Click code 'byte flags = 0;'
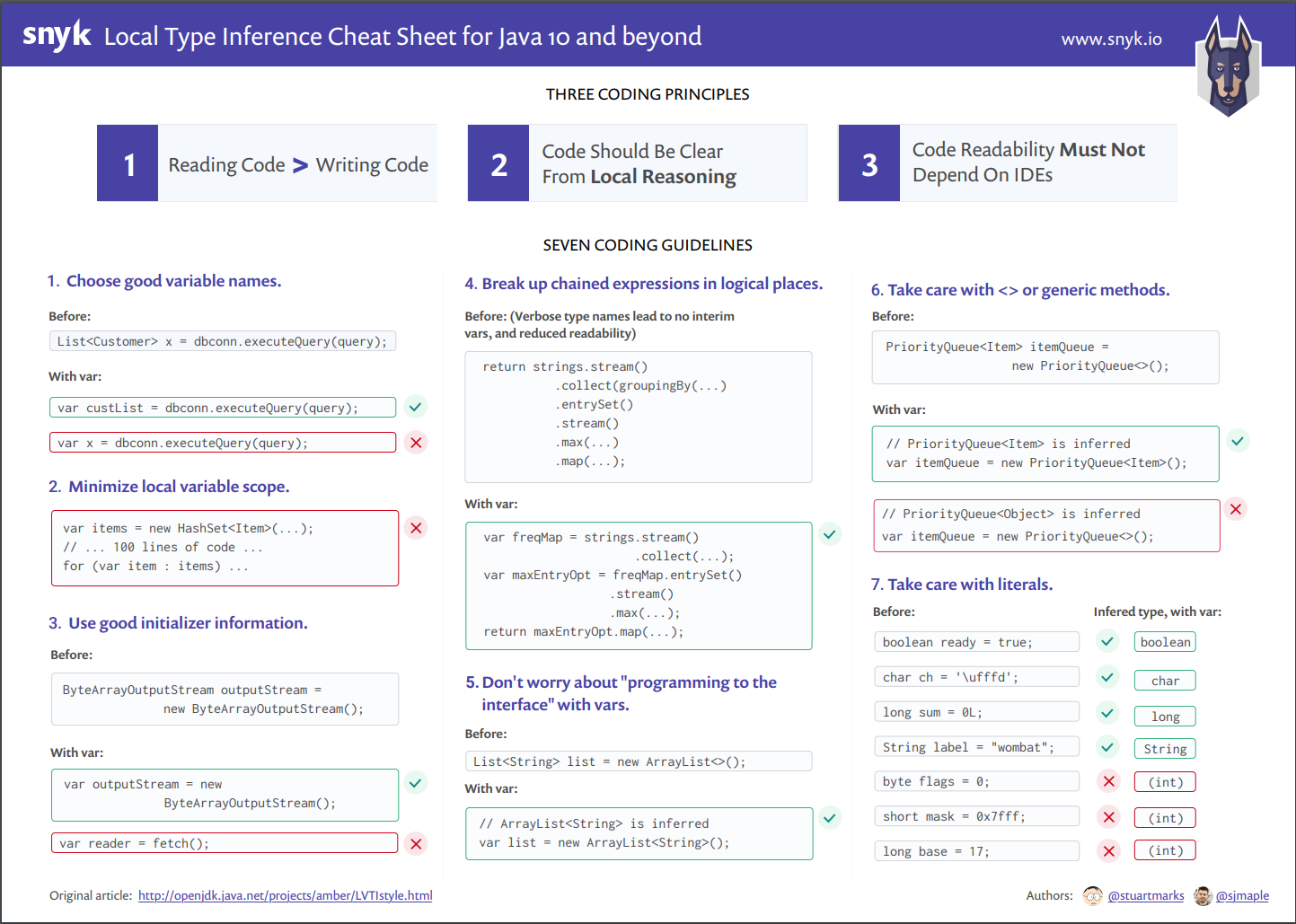Viewport: 1296px width, 924px height. click(x=977, y=781)
